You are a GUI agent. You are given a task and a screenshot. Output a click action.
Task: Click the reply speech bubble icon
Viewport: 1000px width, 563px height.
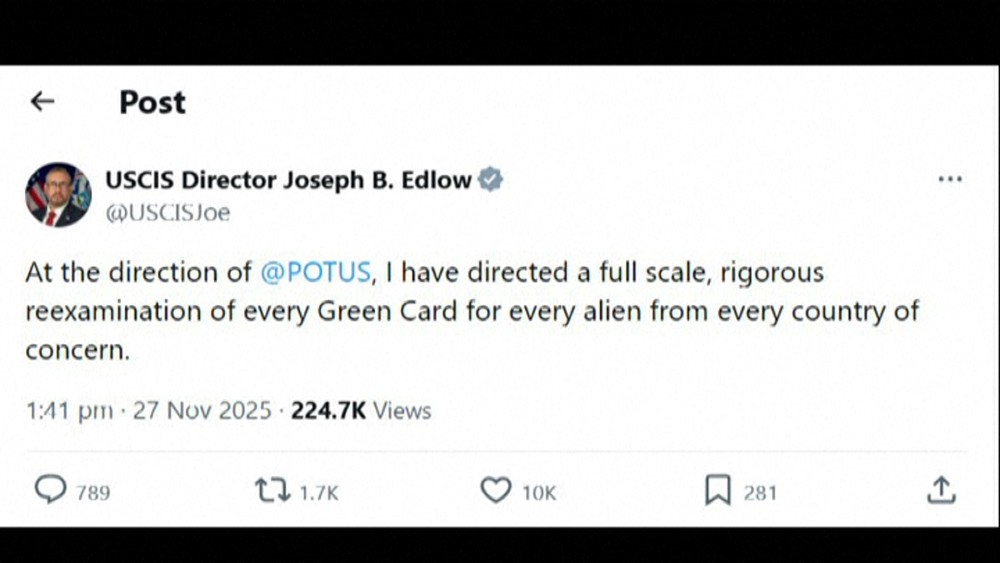pyautogui.click(x=50, y=490)
